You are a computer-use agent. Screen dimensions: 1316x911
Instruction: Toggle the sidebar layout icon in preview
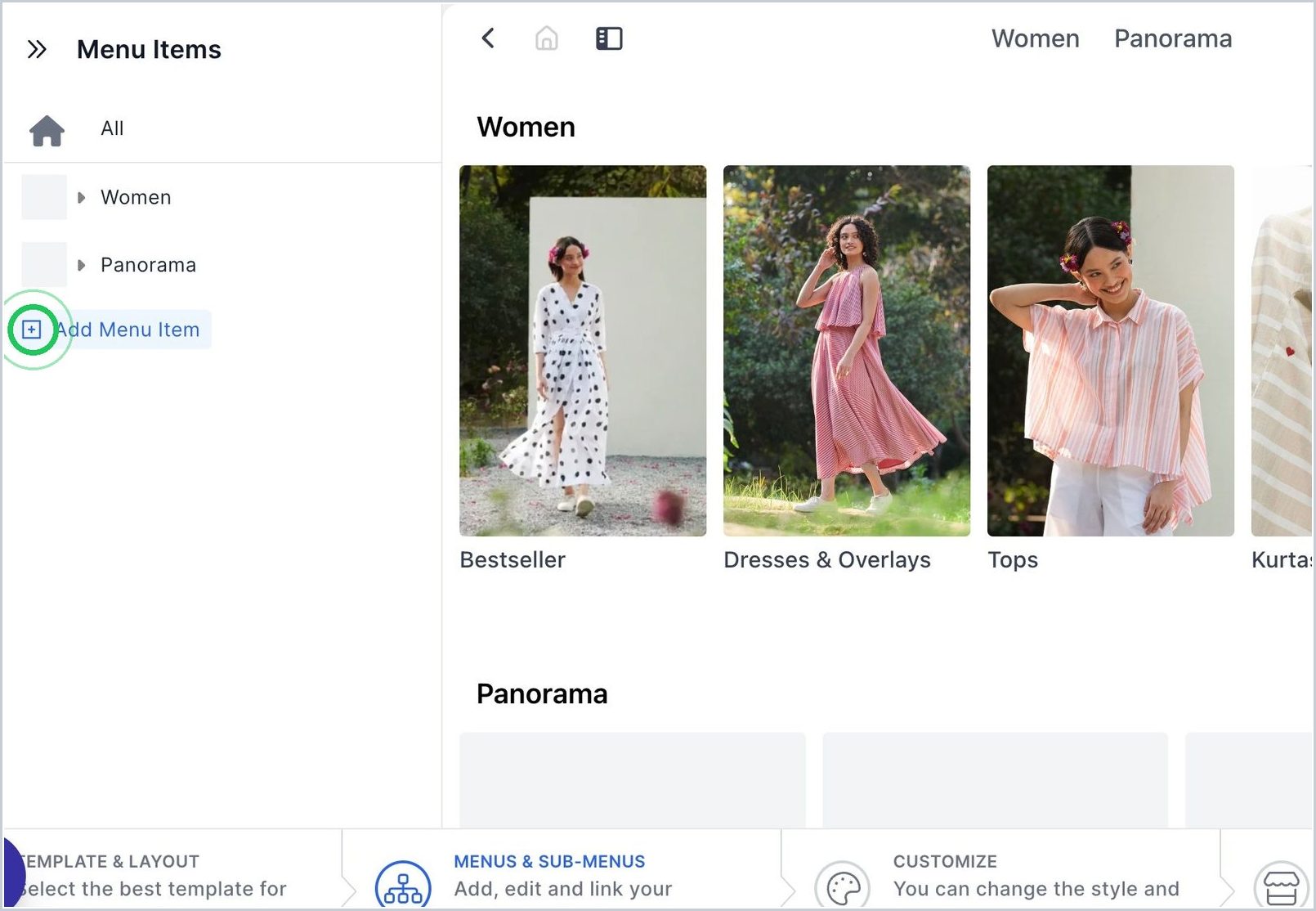[x=609, y=38]
